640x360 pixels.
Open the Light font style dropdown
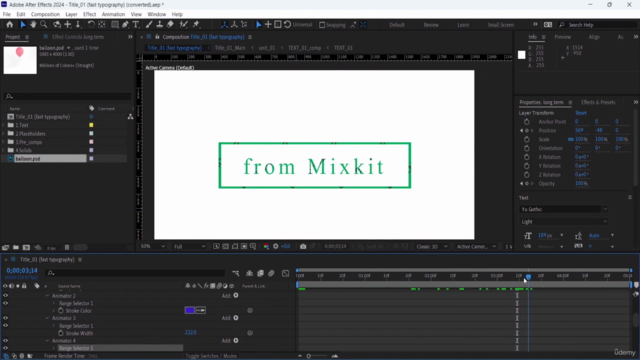click(x=564, y=222)
